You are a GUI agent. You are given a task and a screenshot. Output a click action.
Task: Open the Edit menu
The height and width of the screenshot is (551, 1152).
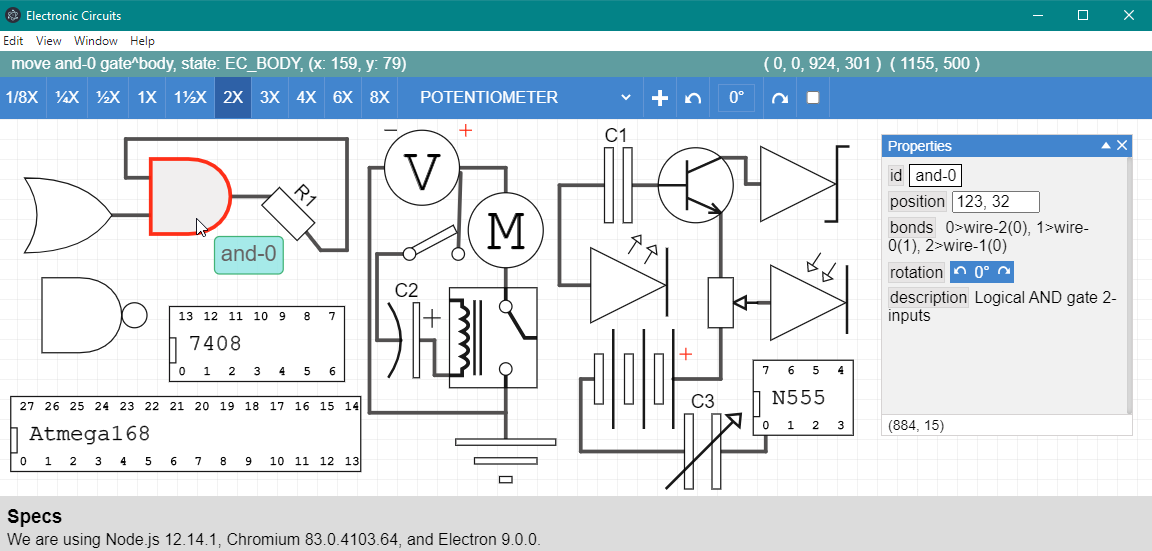coord(13,41)
